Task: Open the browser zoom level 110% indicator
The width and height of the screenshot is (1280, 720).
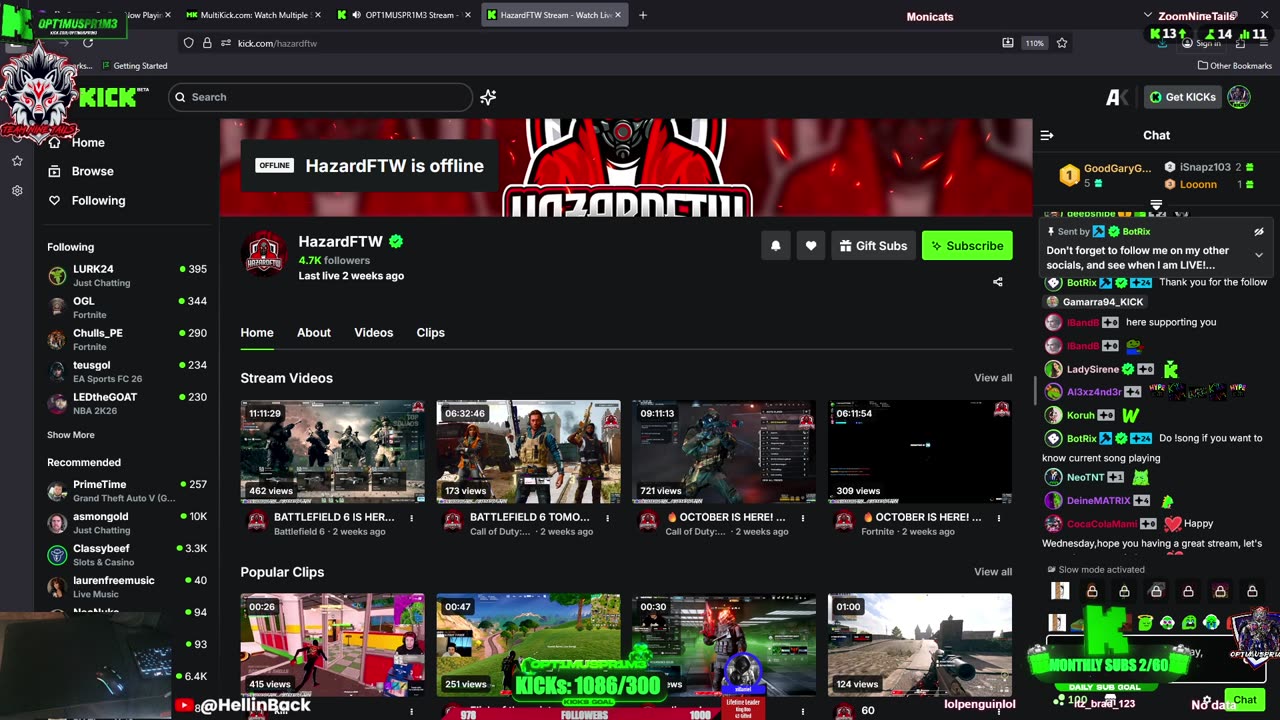Action: tap(1034, 43)
